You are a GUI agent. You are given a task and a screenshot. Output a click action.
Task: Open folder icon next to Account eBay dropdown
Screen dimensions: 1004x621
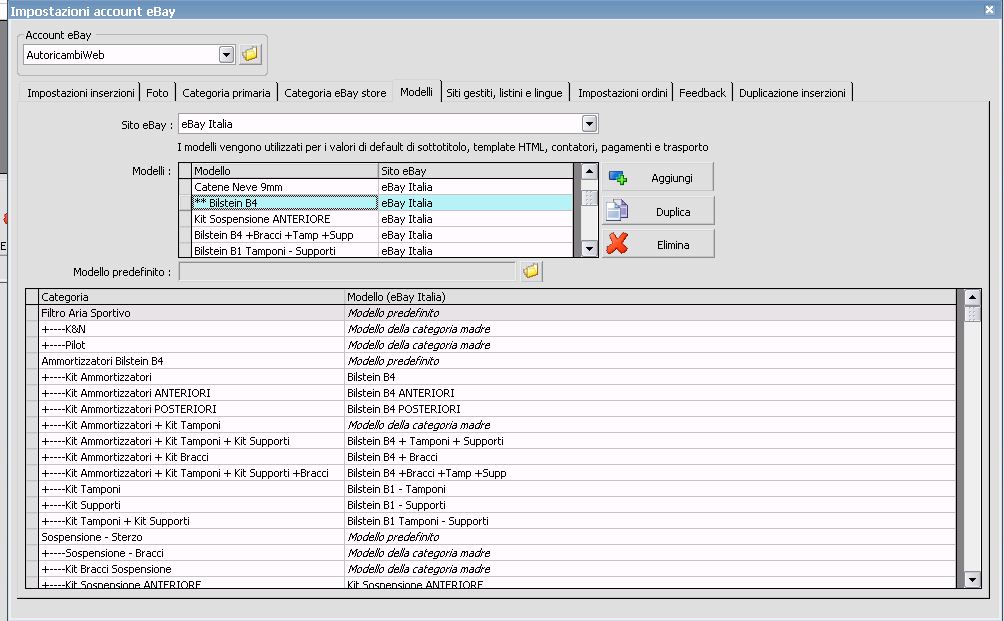(250, 54)
